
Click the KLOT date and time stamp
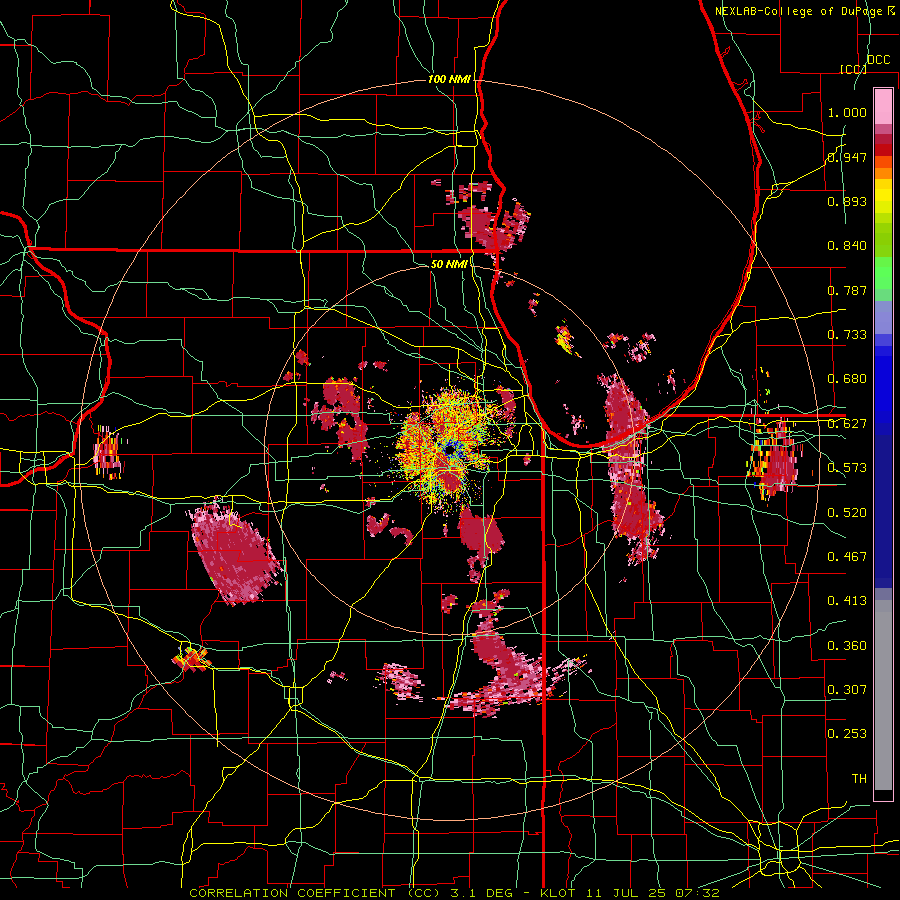(630, 893)
